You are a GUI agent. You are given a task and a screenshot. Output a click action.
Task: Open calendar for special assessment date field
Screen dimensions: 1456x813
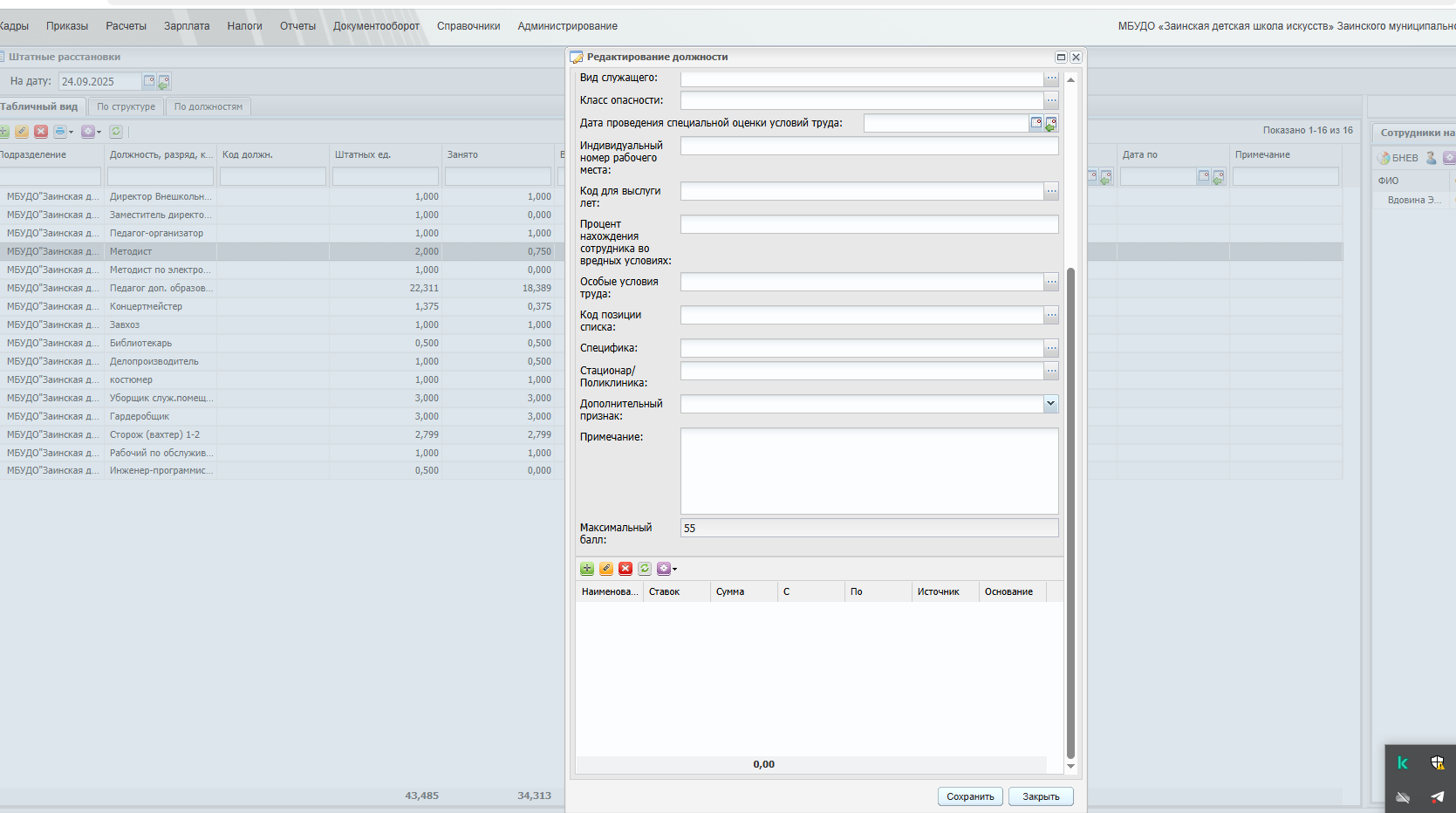pyautogui.click(x=1036, y=123)
